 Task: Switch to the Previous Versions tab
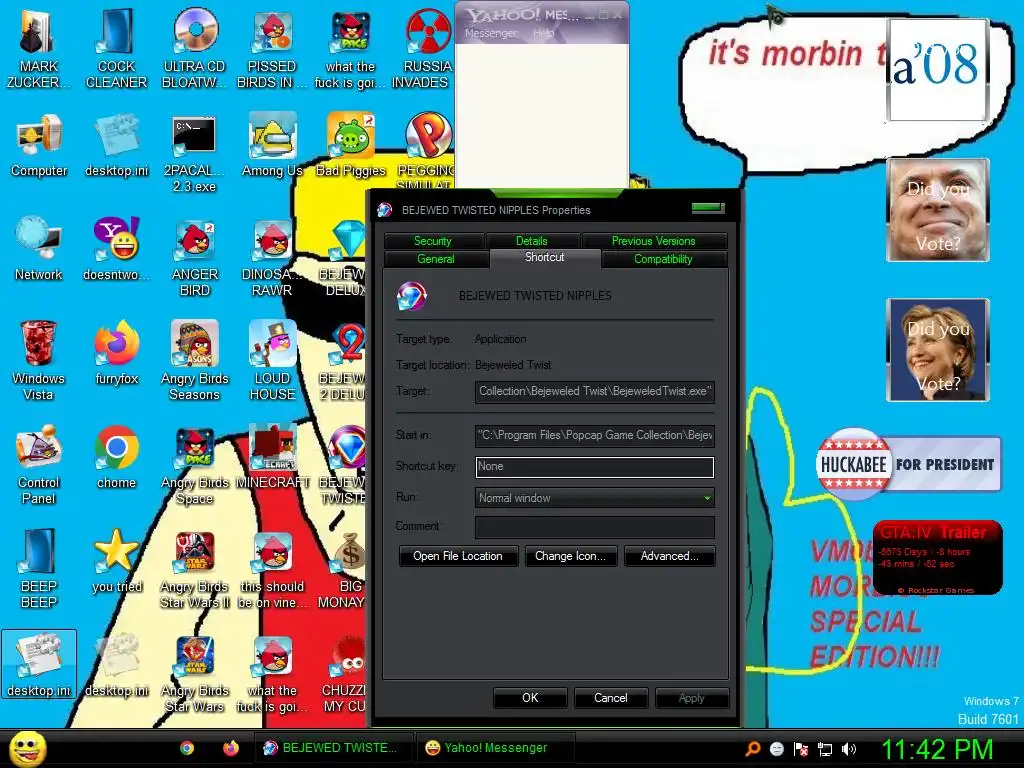(654, 241)
